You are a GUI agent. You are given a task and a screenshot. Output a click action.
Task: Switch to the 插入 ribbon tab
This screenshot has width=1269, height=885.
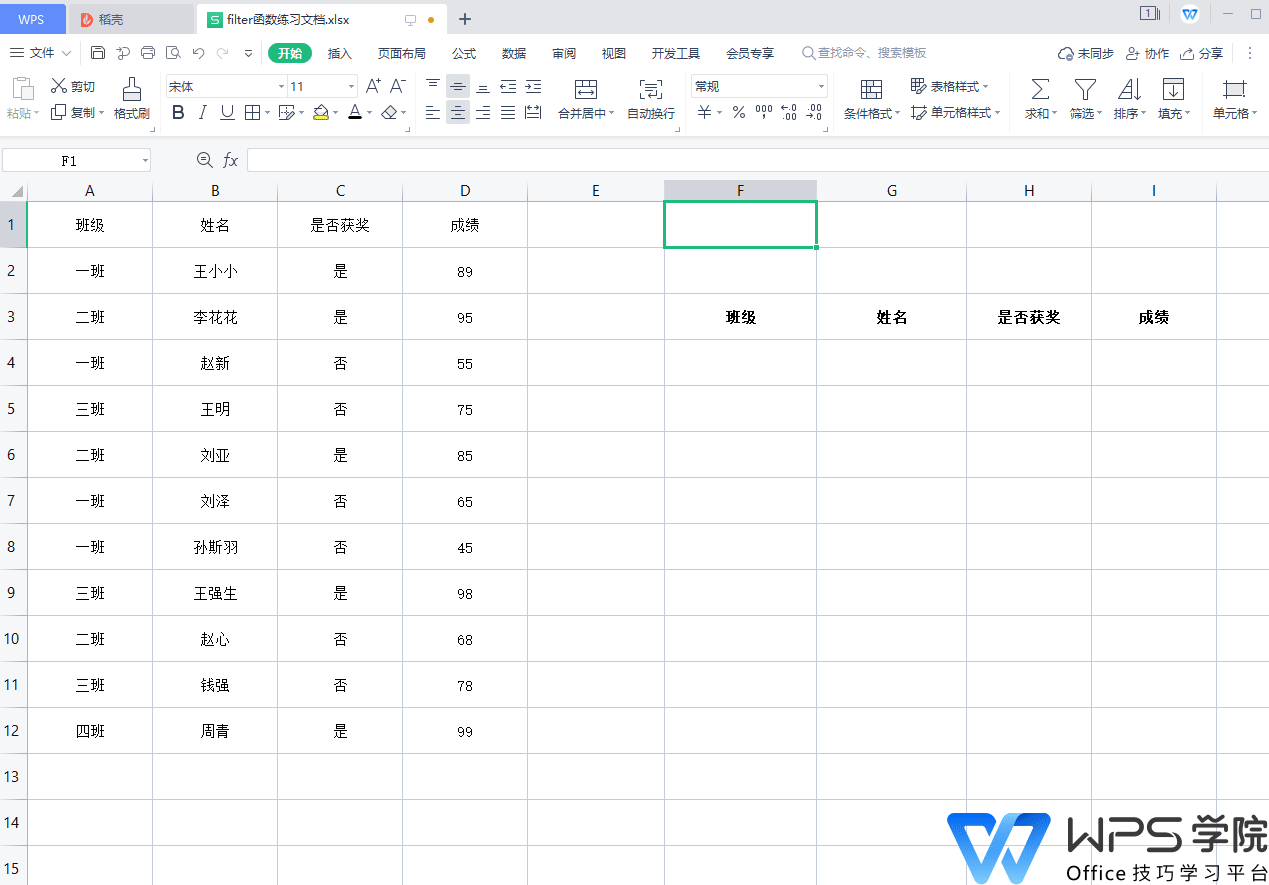pos(340,53)
